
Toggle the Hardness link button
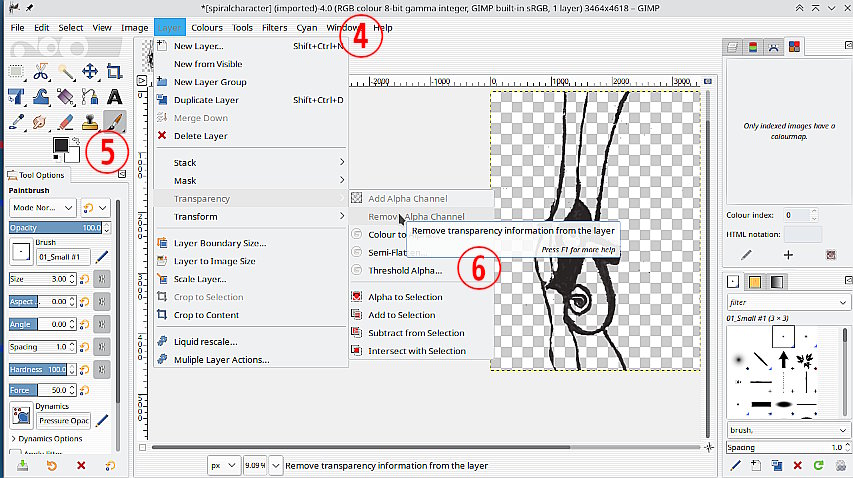click(x=102, y=369)
